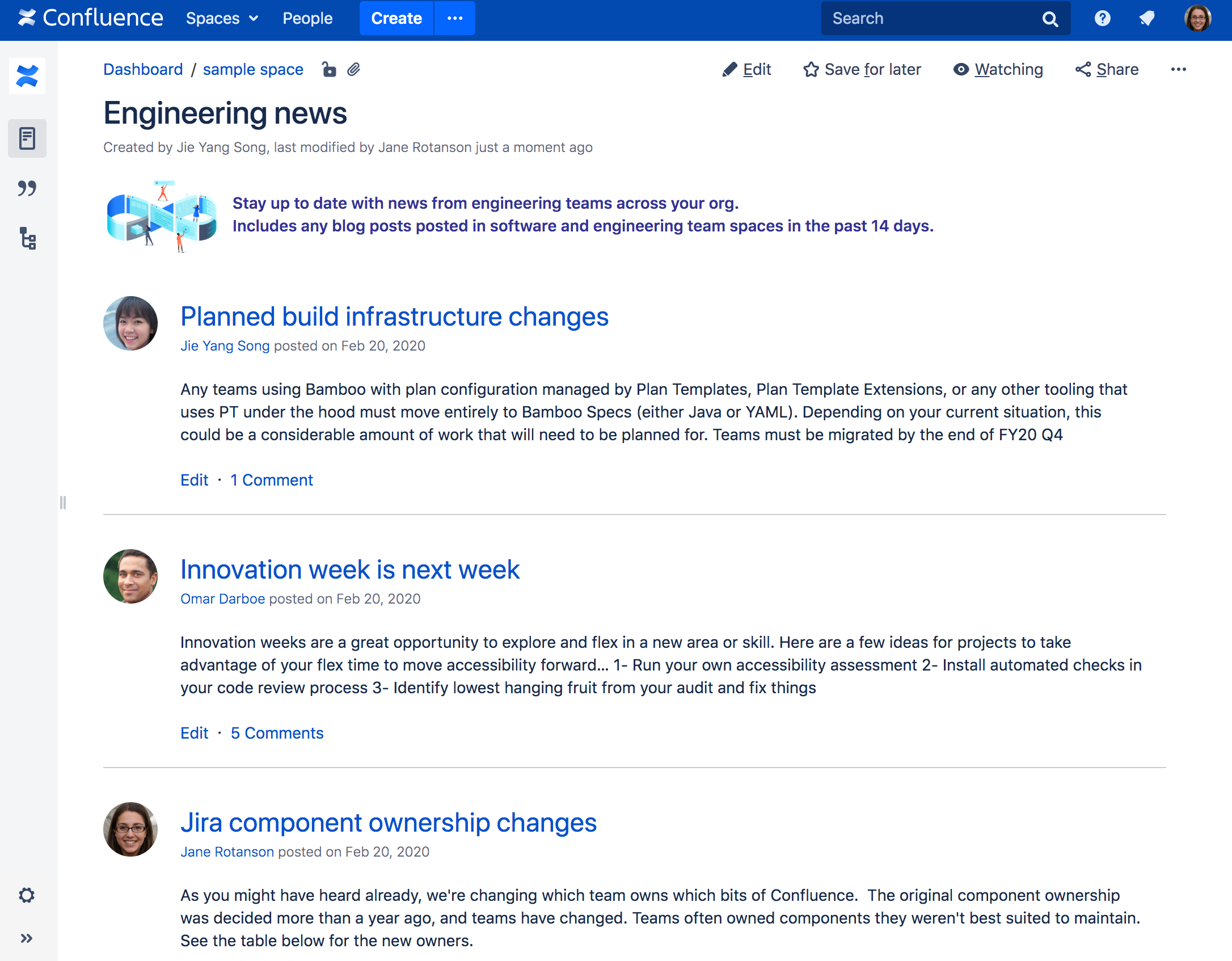Image resolution: width=1232 pixels, height=961 pixels.
Task: Click 1 Comment link on infrastructure post
Action: 271,480
